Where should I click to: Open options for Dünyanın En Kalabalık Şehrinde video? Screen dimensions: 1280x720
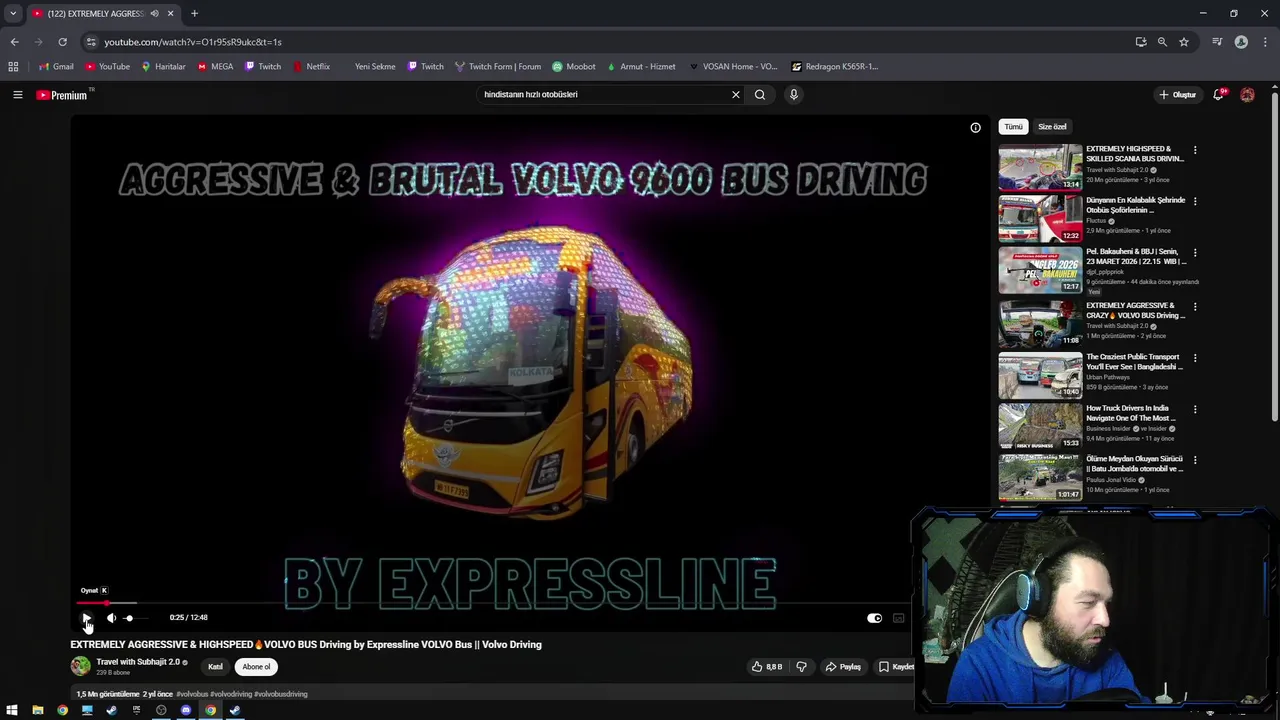pyautogui.click(x=1194, y=202)
